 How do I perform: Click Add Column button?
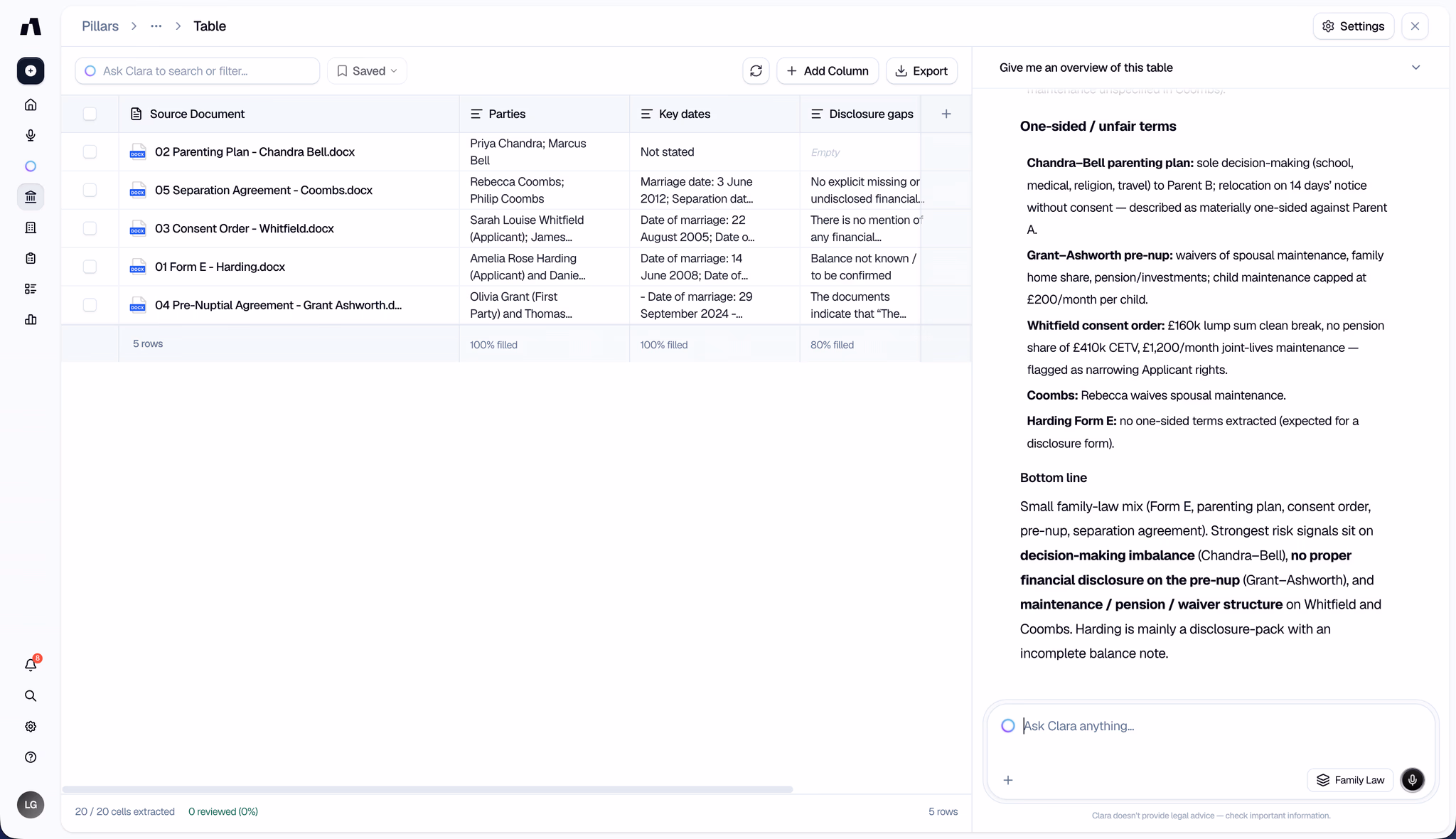pos(828,71)
